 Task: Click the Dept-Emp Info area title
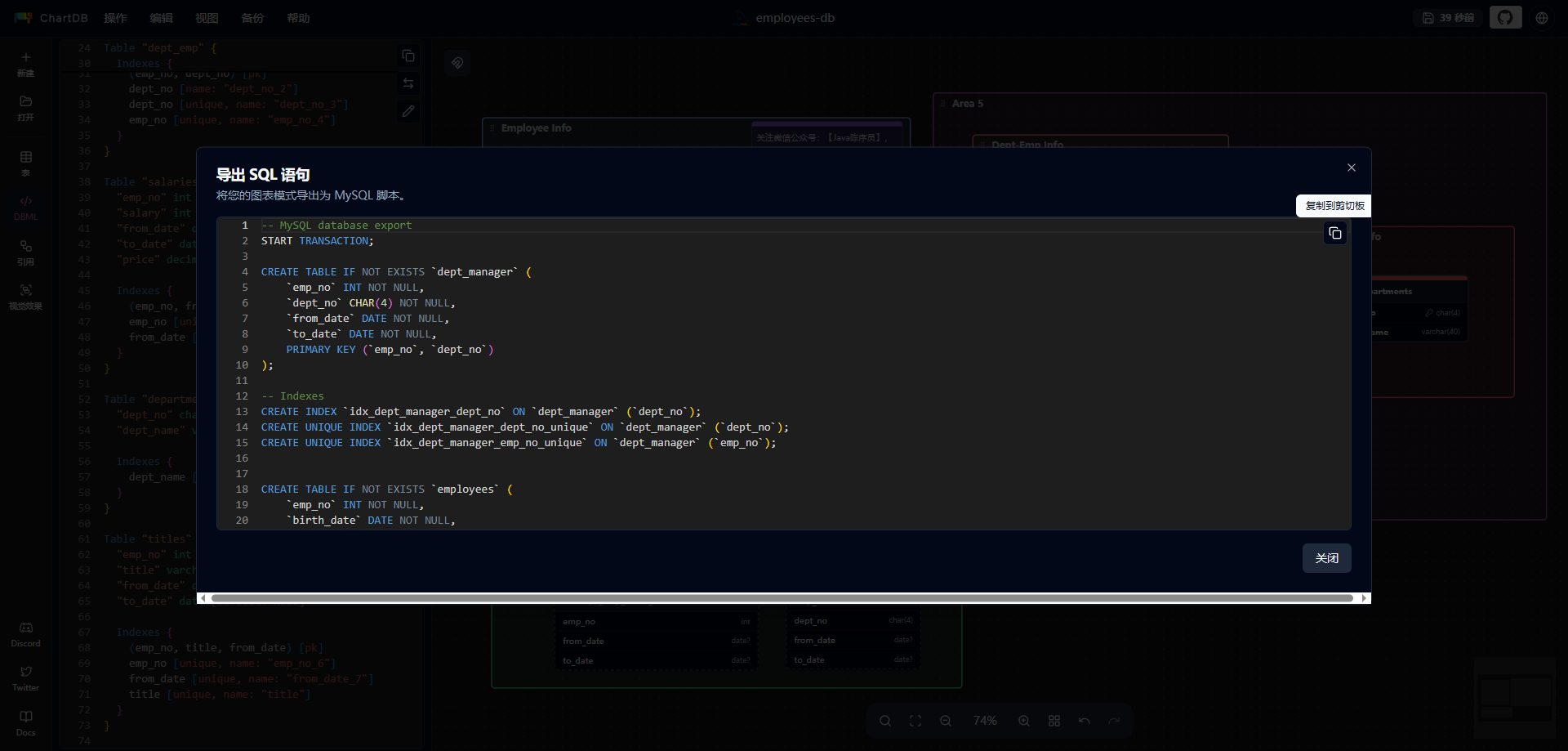(1027, 145)
